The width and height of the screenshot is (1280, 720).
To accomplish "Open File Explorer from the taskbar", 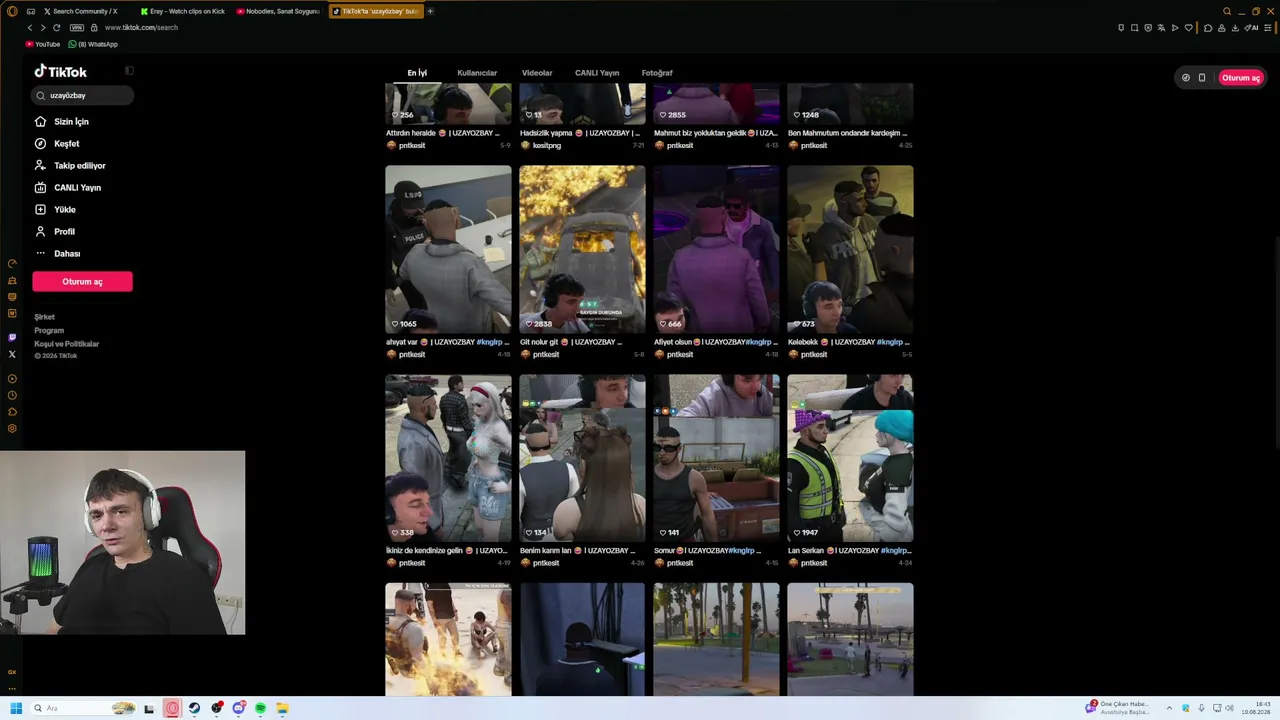I will coord(282,708).
